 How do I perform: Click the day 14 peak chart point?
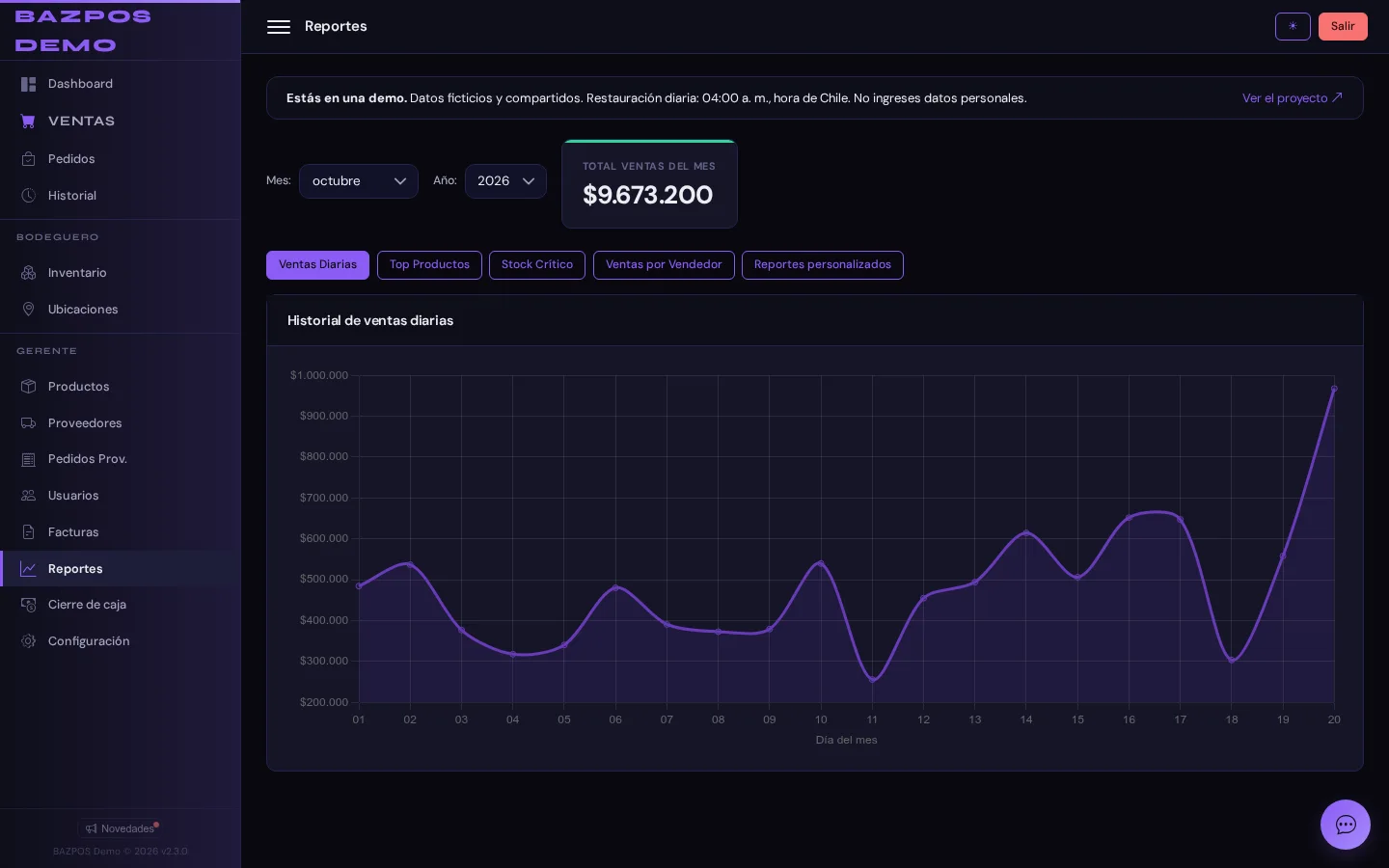click(x=1026, y=532)
